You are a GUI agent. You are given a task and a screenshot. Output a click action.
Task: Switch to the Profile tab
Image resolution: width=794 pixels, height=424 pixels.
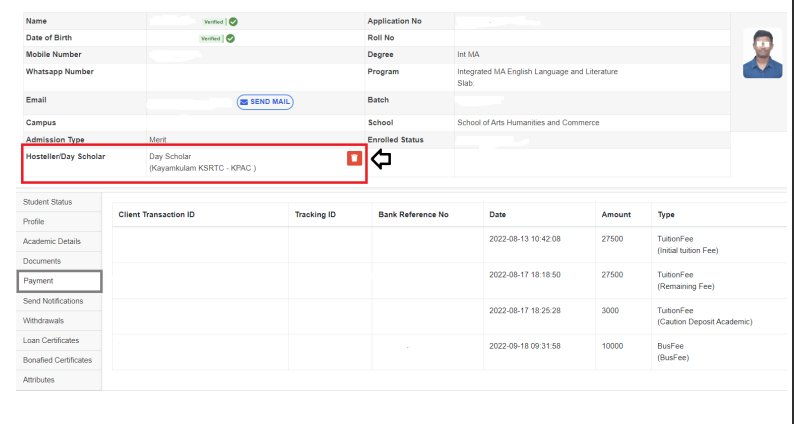(x=34, y=221)
